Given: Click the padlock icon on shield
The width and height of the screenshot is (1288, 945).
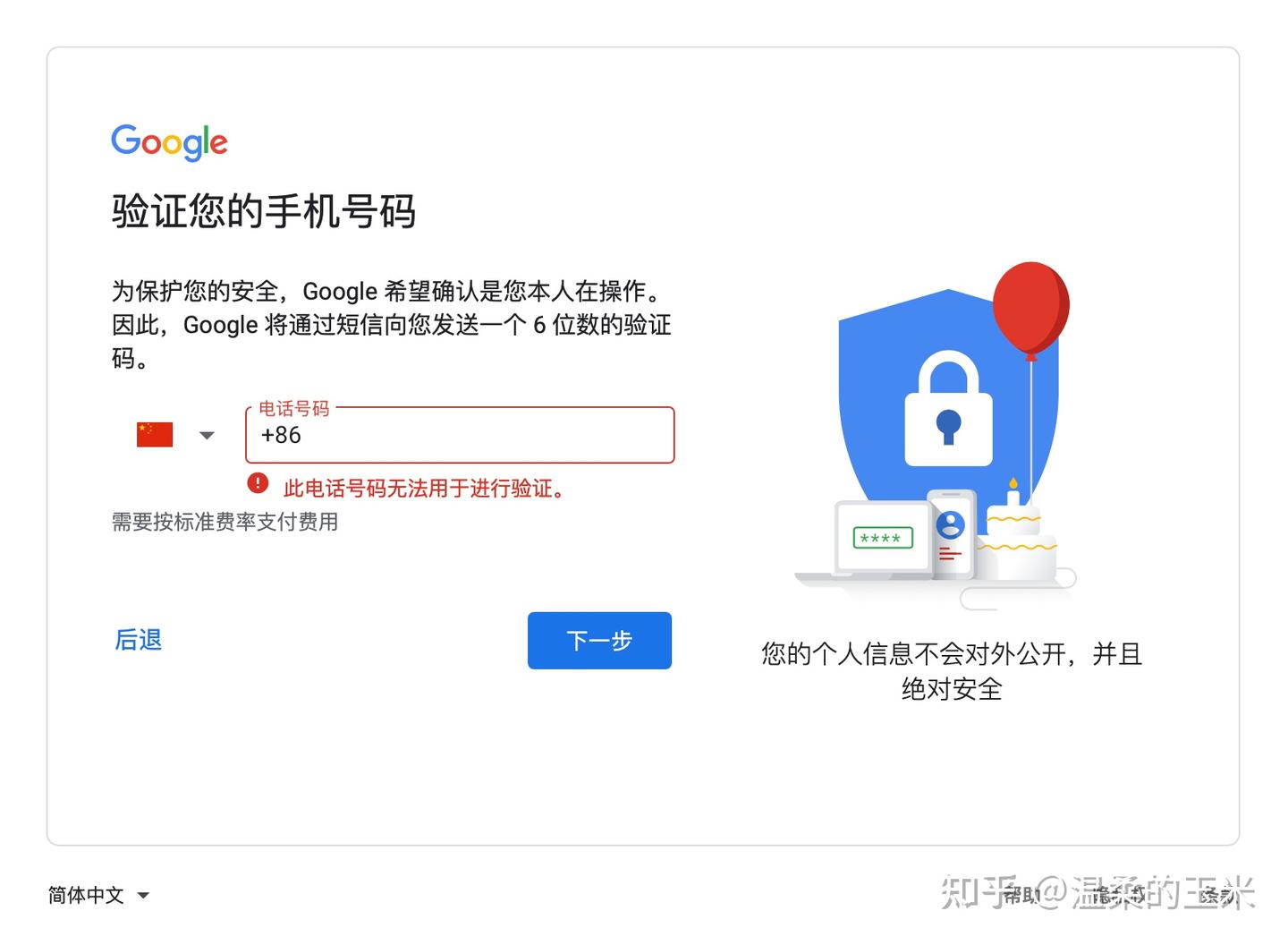Looking at the screenshot, I should (x=948, y=409).
